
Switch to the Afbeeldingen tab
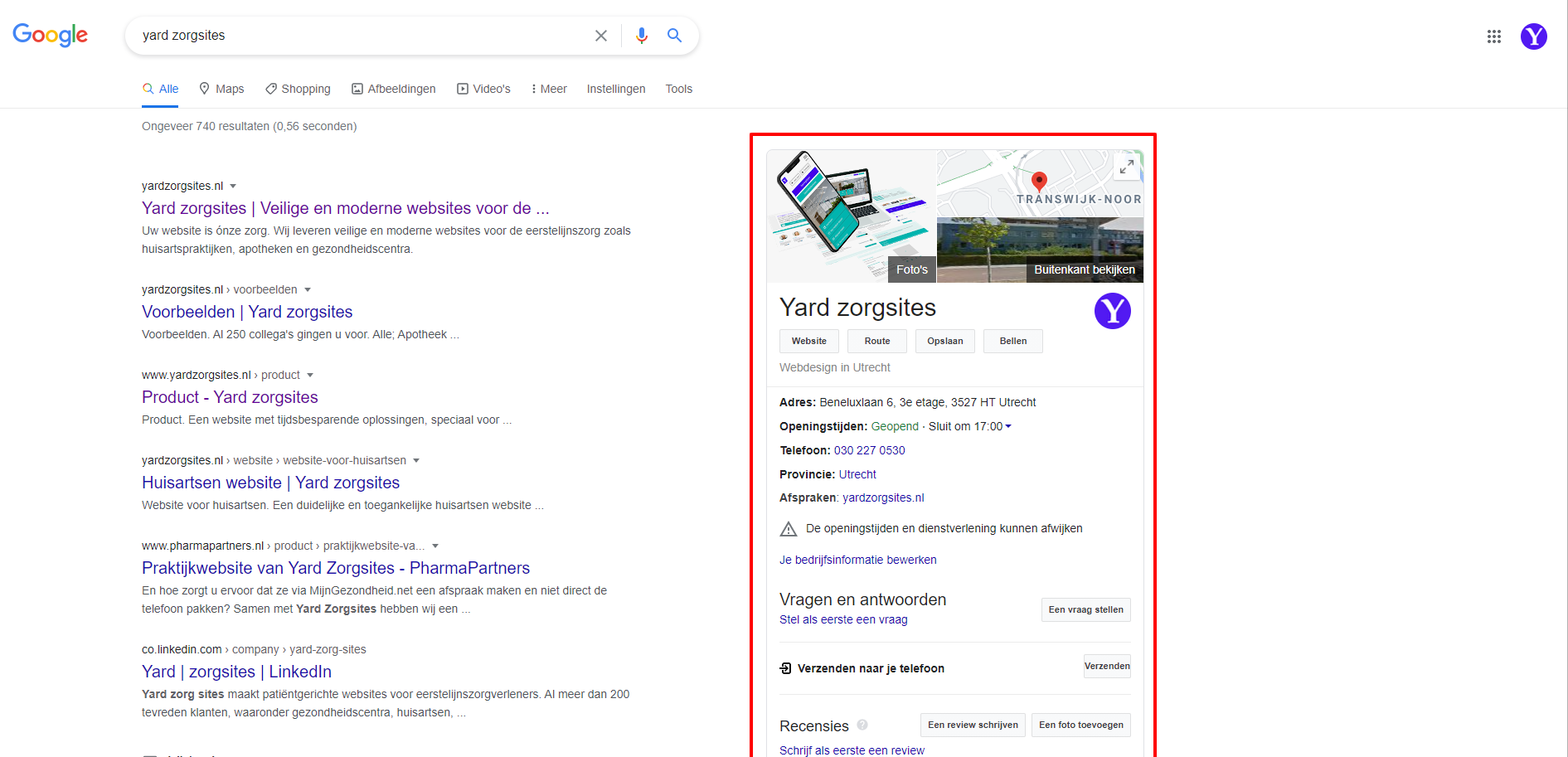click(393, 89)
